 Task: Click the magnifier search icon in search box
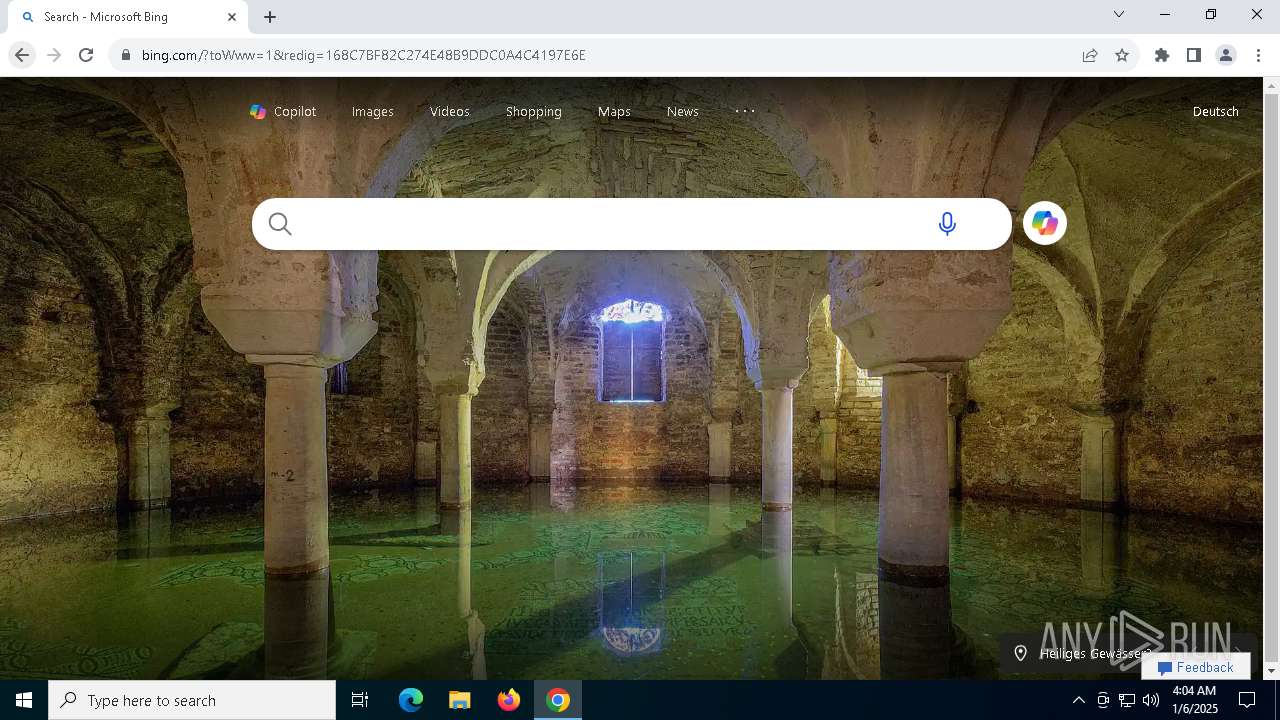(x=280, y=224)
